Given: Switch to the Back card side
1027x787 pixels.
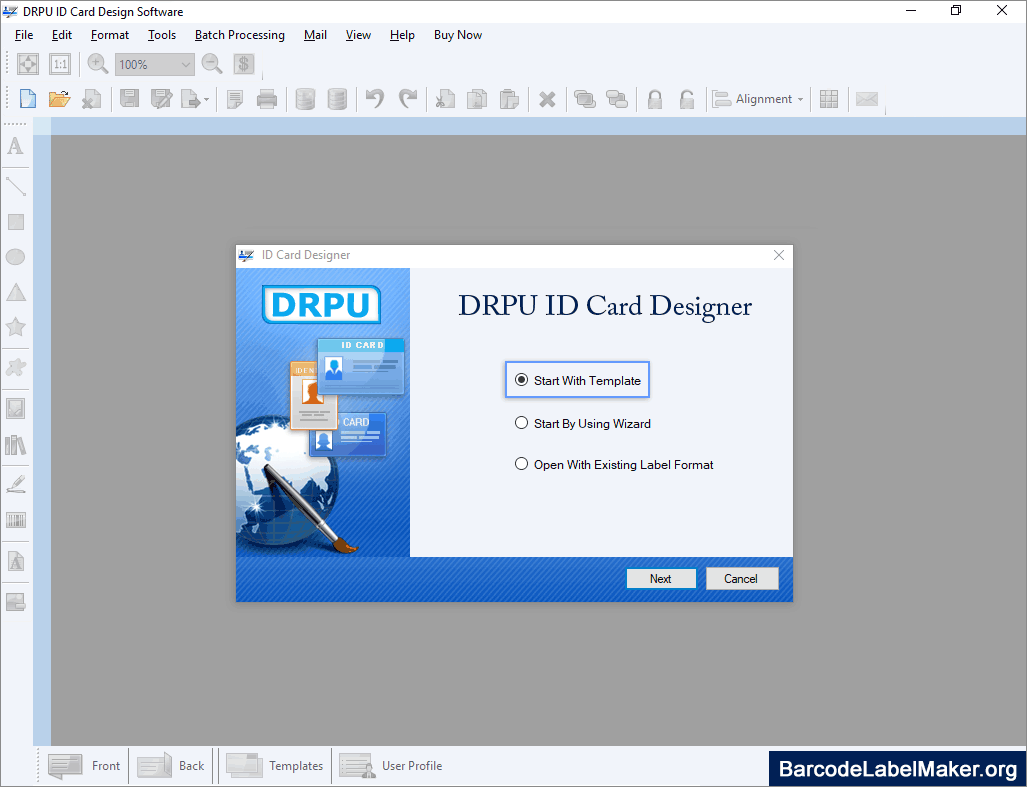Looking at the screenshot, I should [171, 765].
